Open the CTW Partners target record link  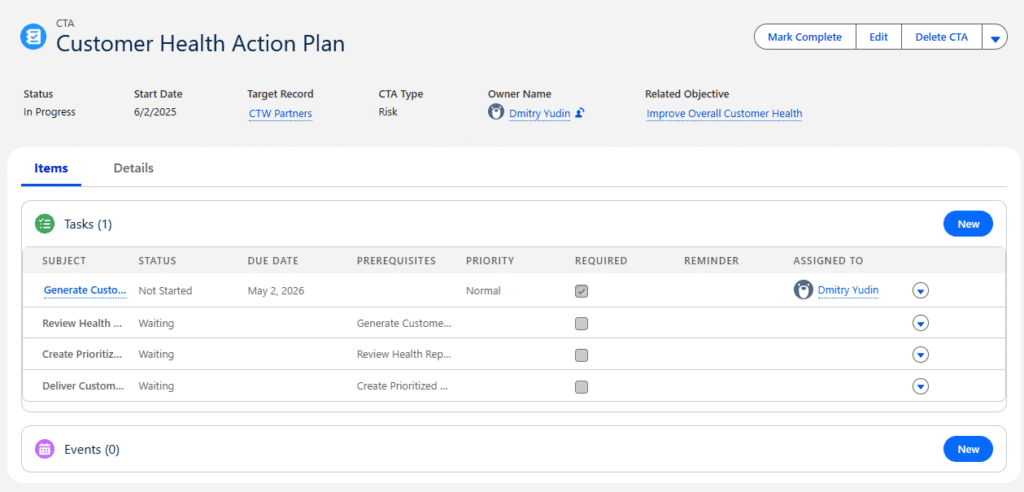[x=280, y=114]
